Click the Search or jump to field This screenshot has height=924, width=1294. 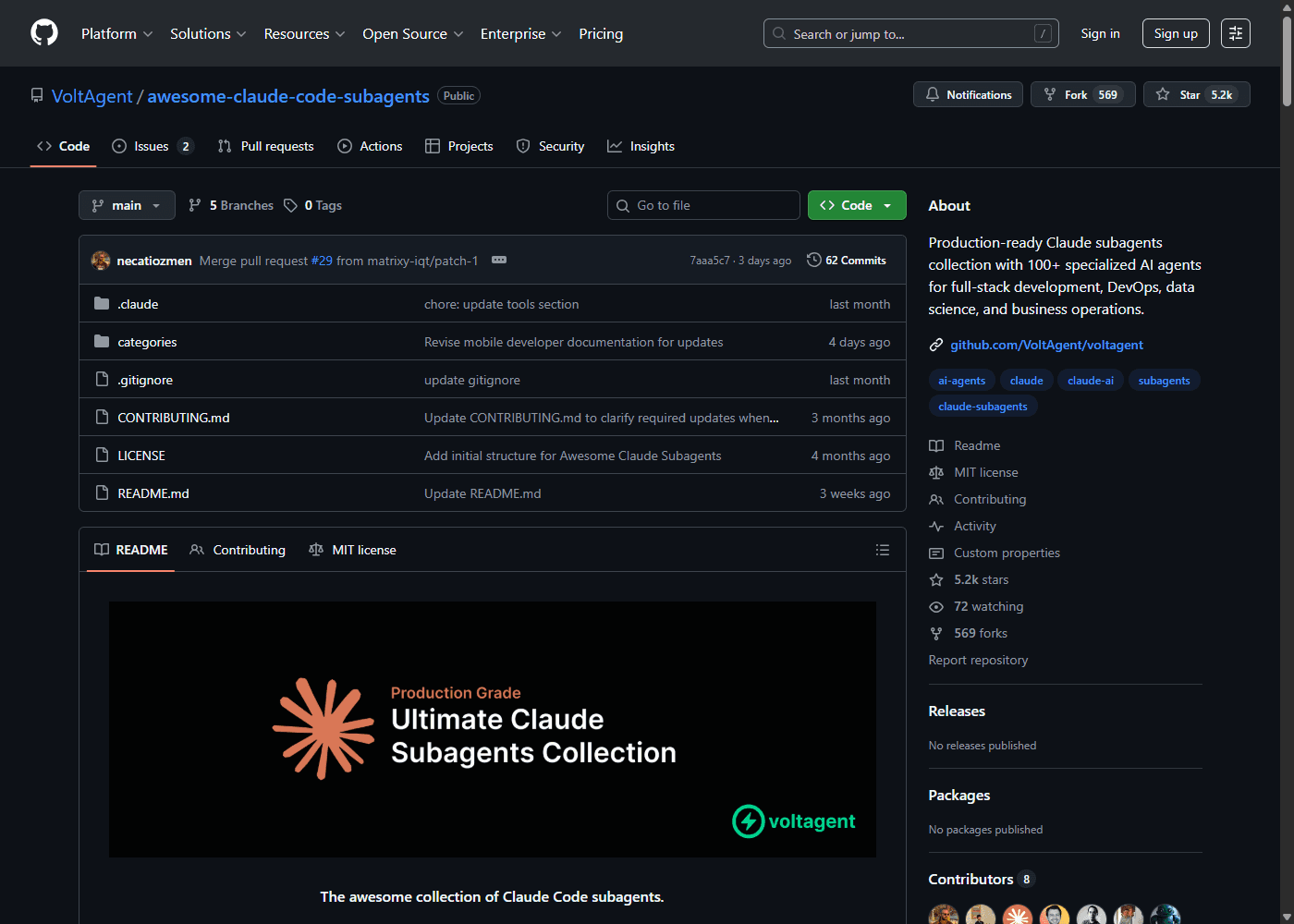click(911, 33)
